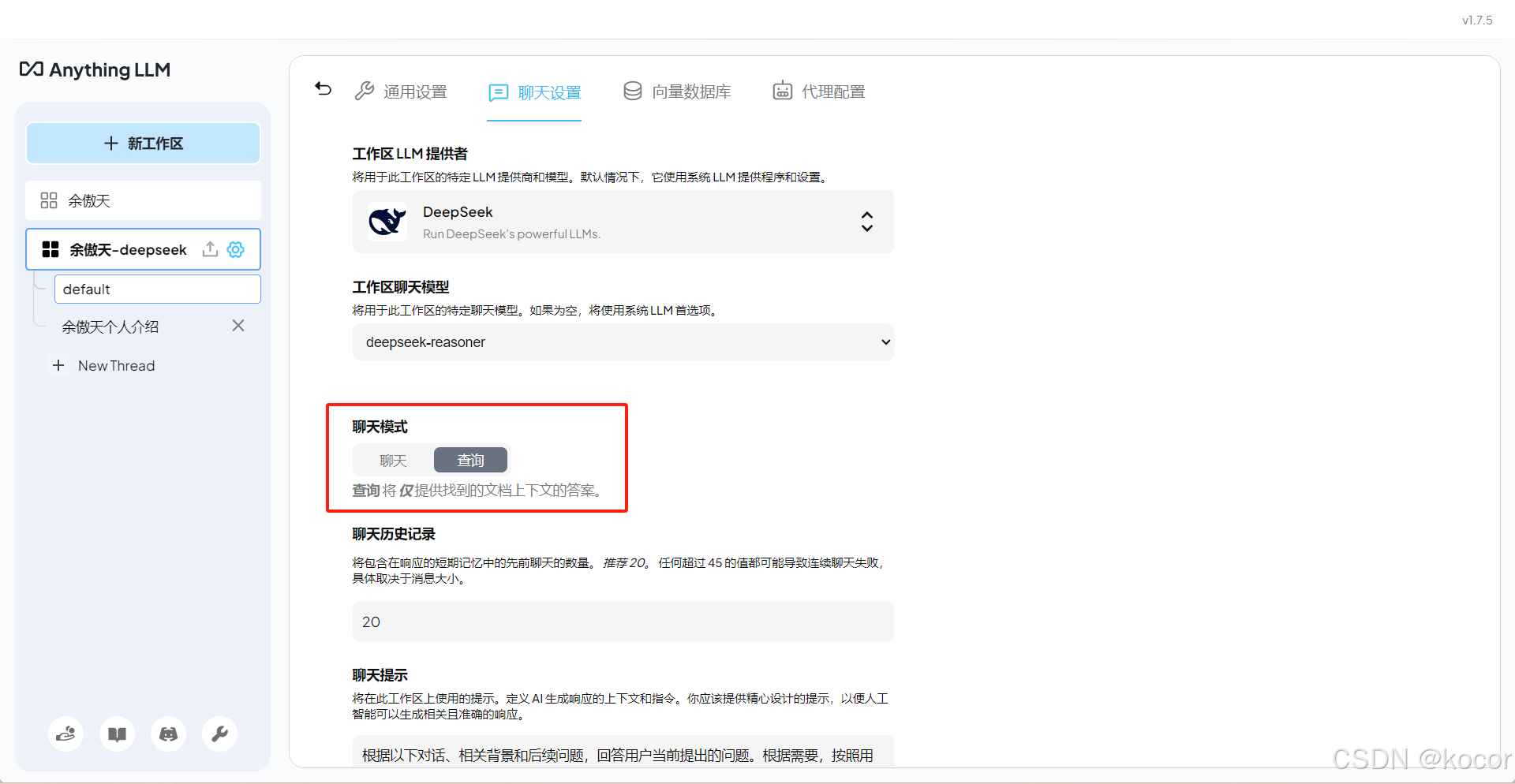Image resolution: width=1515 pixels, height=784 pixels.
Task: Click the 工作区 LLM 提供者 heading
Action: 410,154
